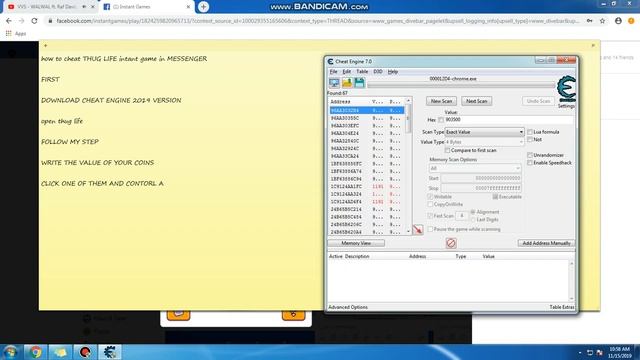Open the Windows Start menu

click(x=11, y=352)
